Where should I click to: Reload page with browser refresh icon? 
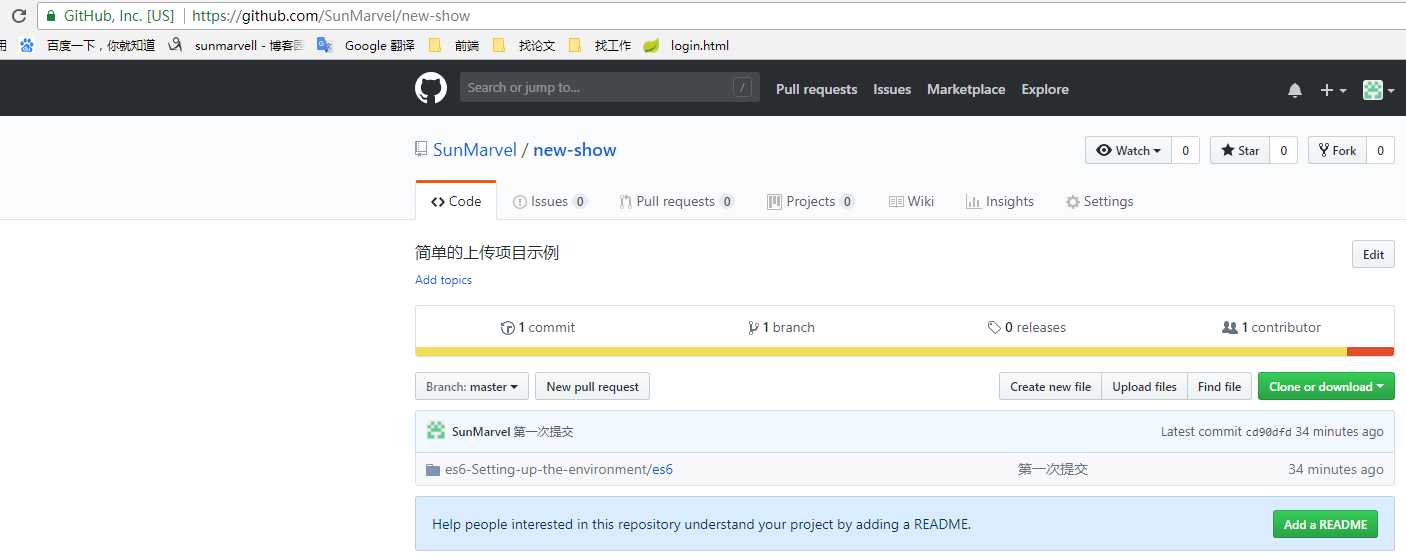click(18, 16)
